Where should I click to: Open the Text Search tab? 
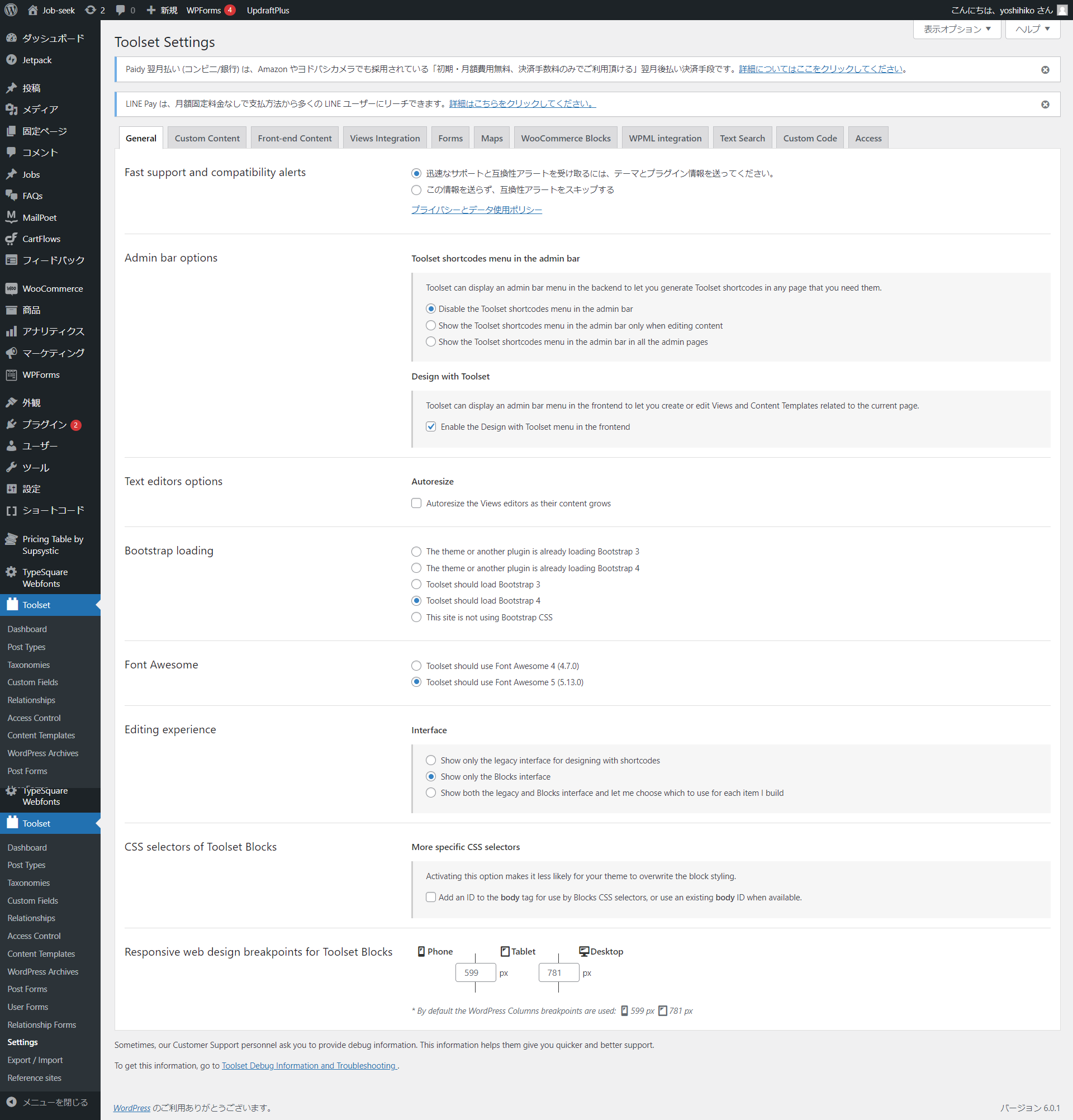click(742, 137)
